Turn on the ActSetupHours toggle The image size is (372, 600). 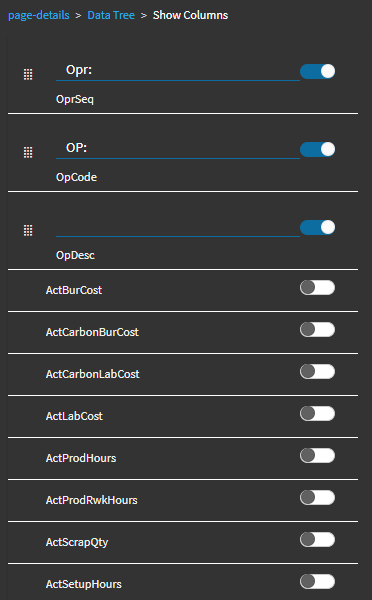[x=317, y=582]
